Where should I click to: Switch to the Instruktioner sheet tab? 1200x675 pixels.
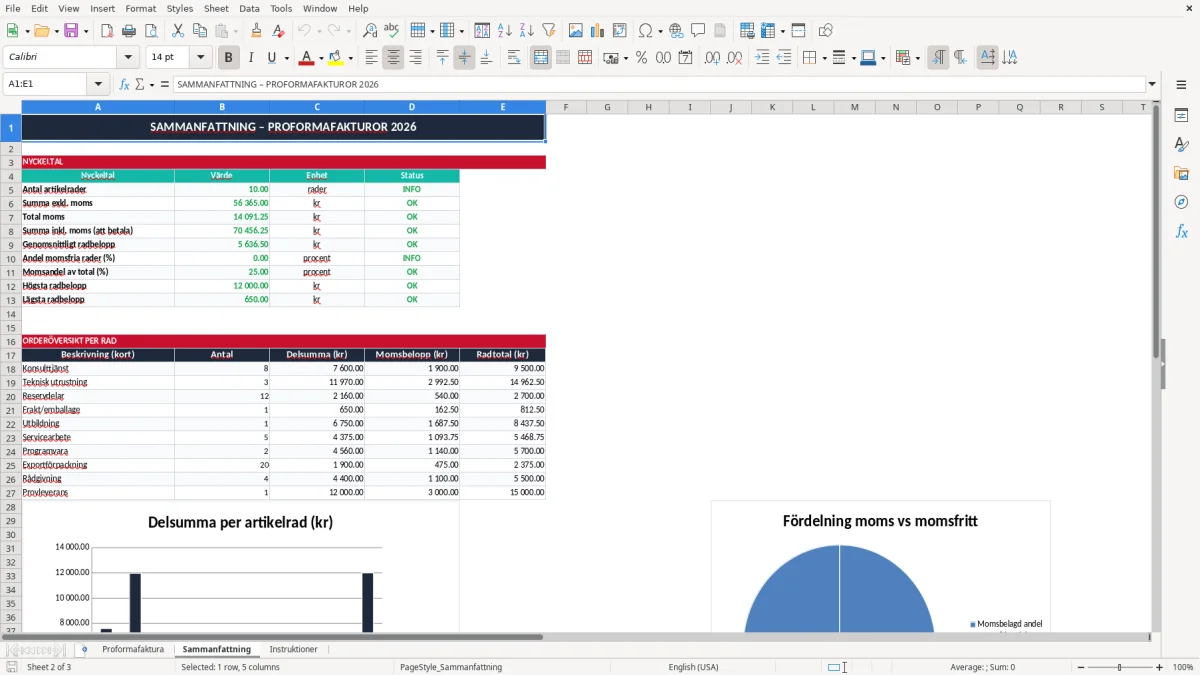pyautogui.click(x=293, y=649)
